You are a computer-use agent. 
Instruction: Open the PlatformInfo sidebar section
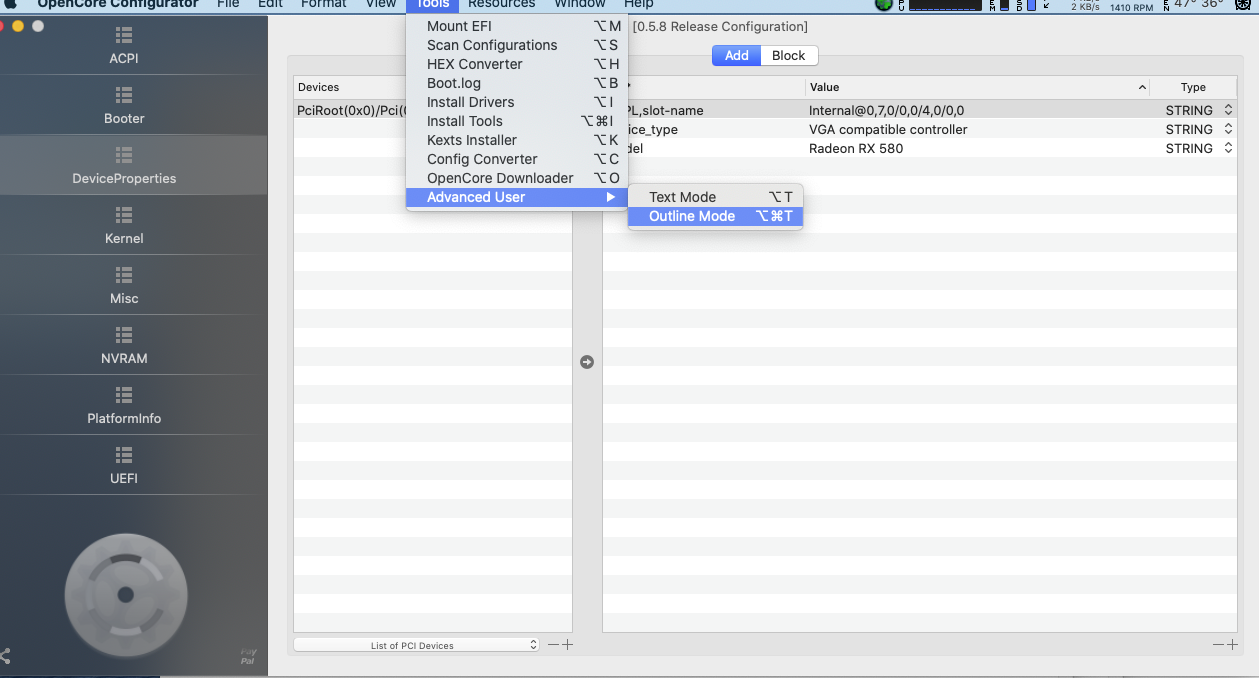pos(124,406)
